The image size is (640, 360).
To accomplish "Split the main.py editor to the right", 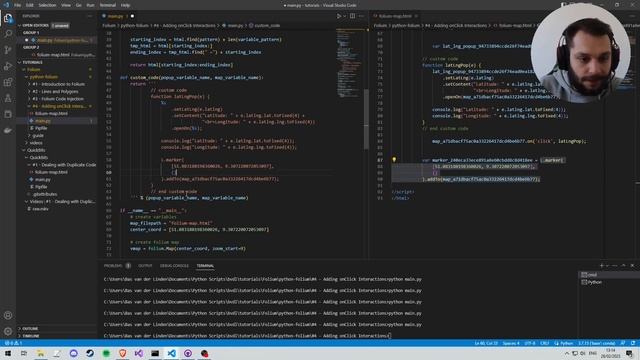I will tap(352, 16).
